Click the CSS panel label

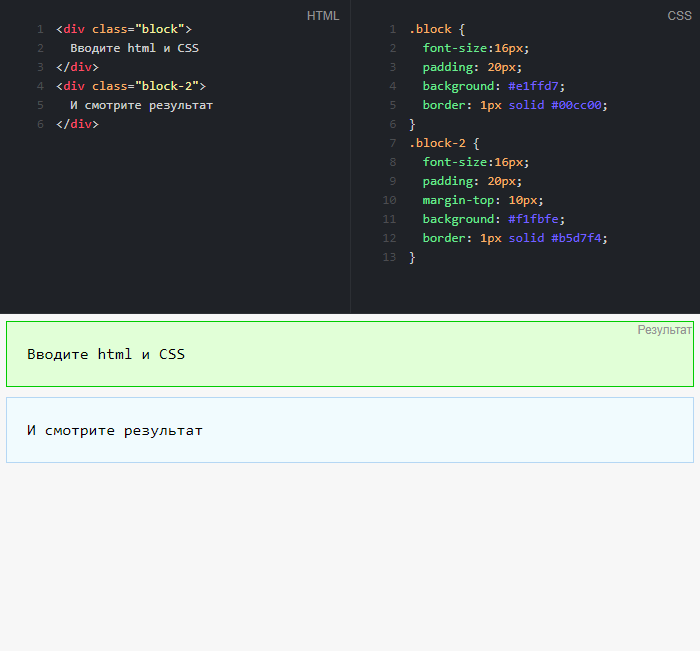(x=679, y=16)
